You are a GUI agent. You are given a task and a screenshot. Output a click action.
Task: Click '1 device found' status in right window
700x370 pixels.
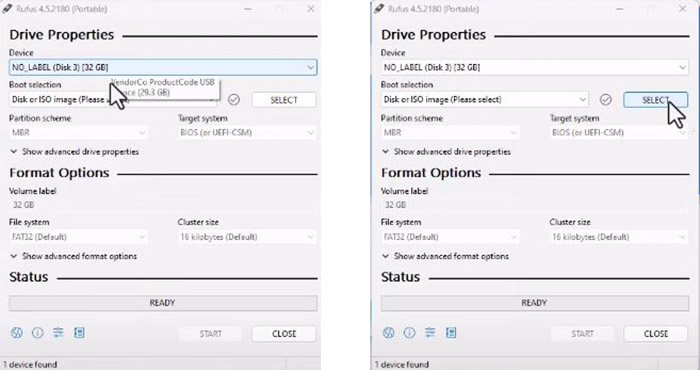(401, 365)
